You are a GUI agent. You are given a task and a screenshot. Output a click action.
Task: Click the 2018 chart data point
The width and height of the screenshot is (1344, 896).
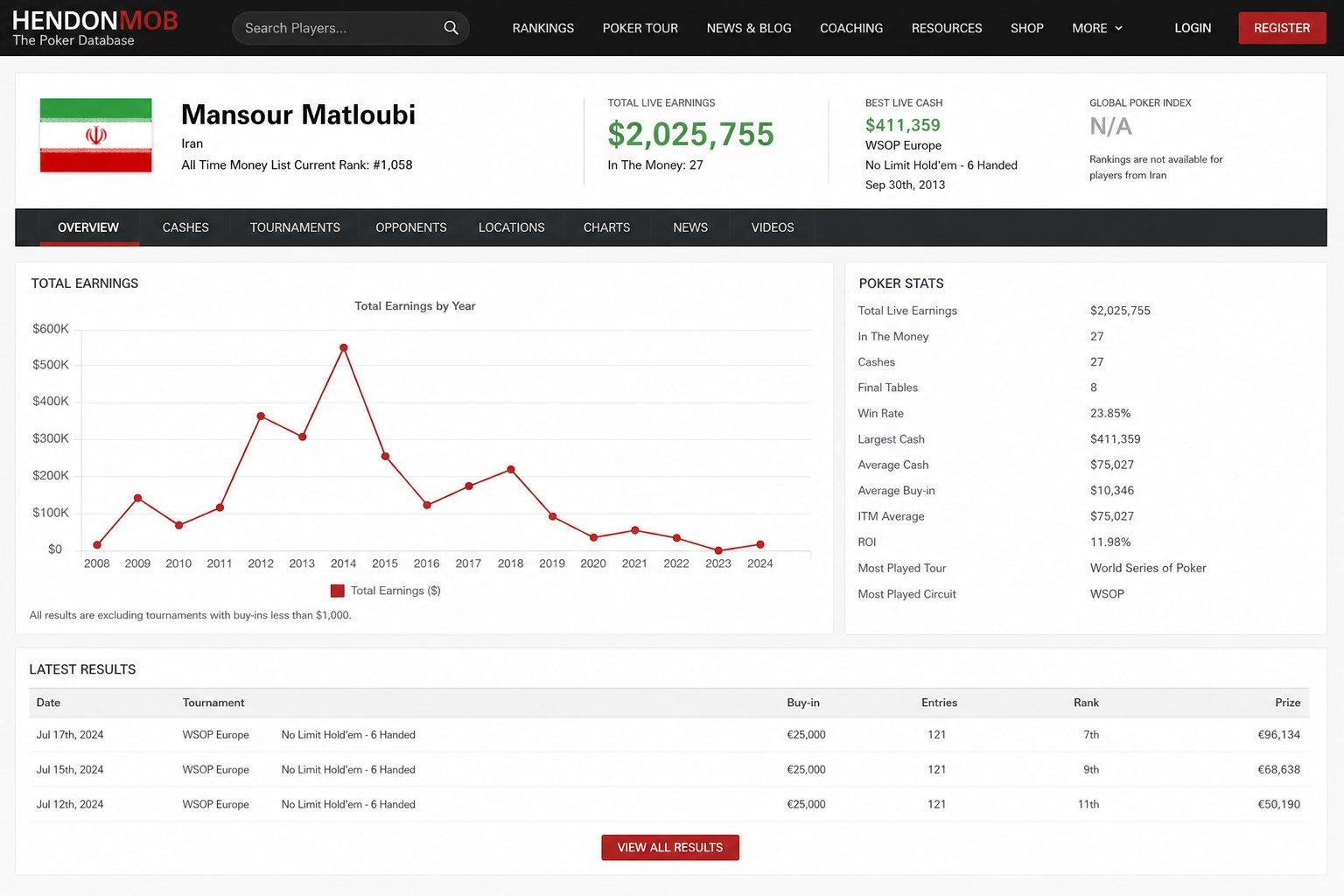coord(511,470)
